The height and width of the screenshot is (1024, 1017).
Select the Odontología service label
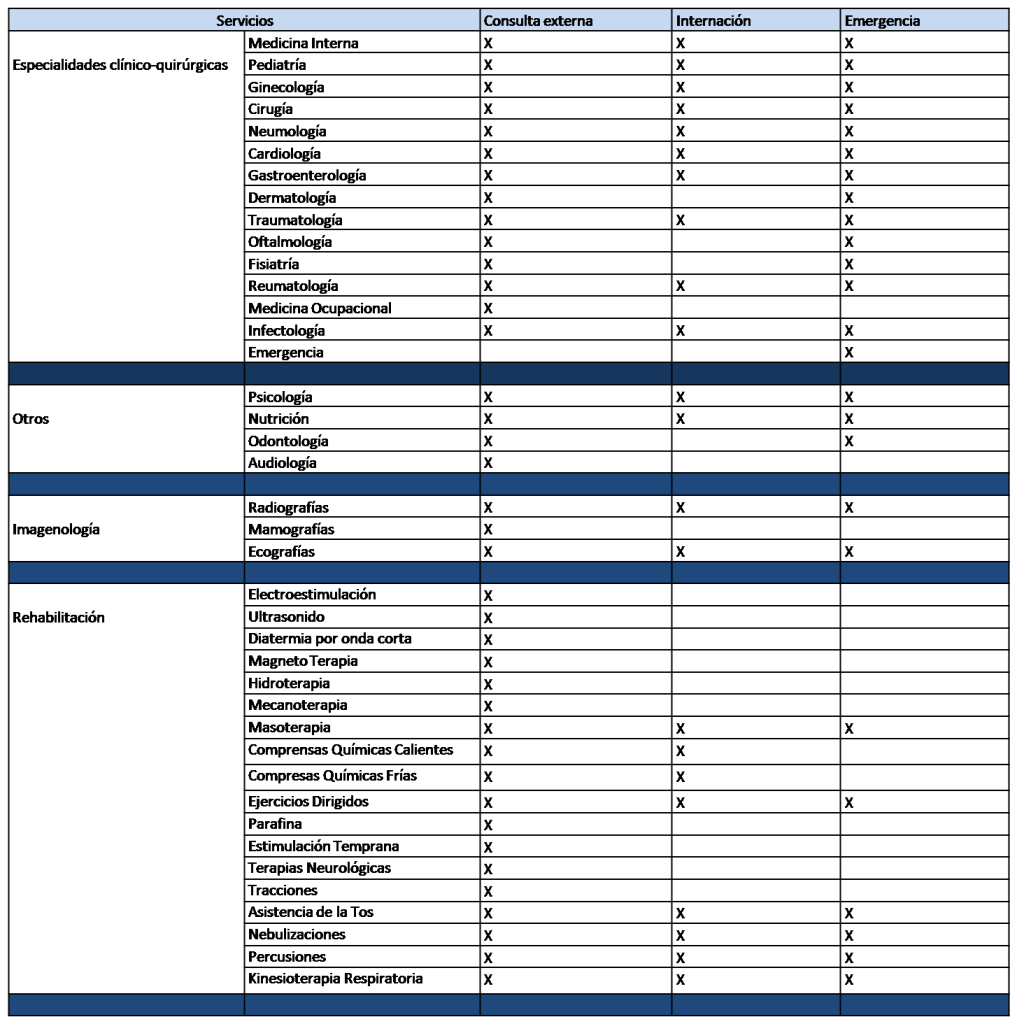[288, 441]
